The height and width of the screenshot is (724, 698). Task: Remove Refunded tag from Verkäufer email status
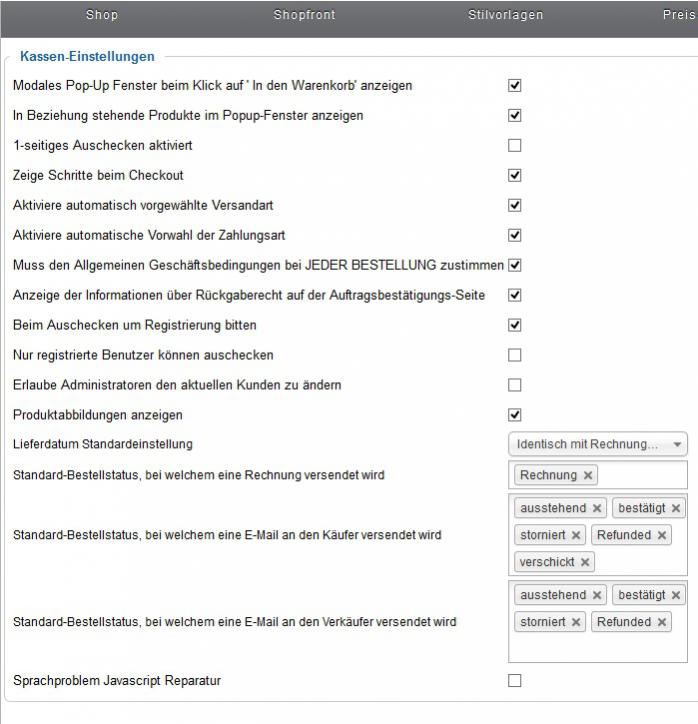[662, 623]
